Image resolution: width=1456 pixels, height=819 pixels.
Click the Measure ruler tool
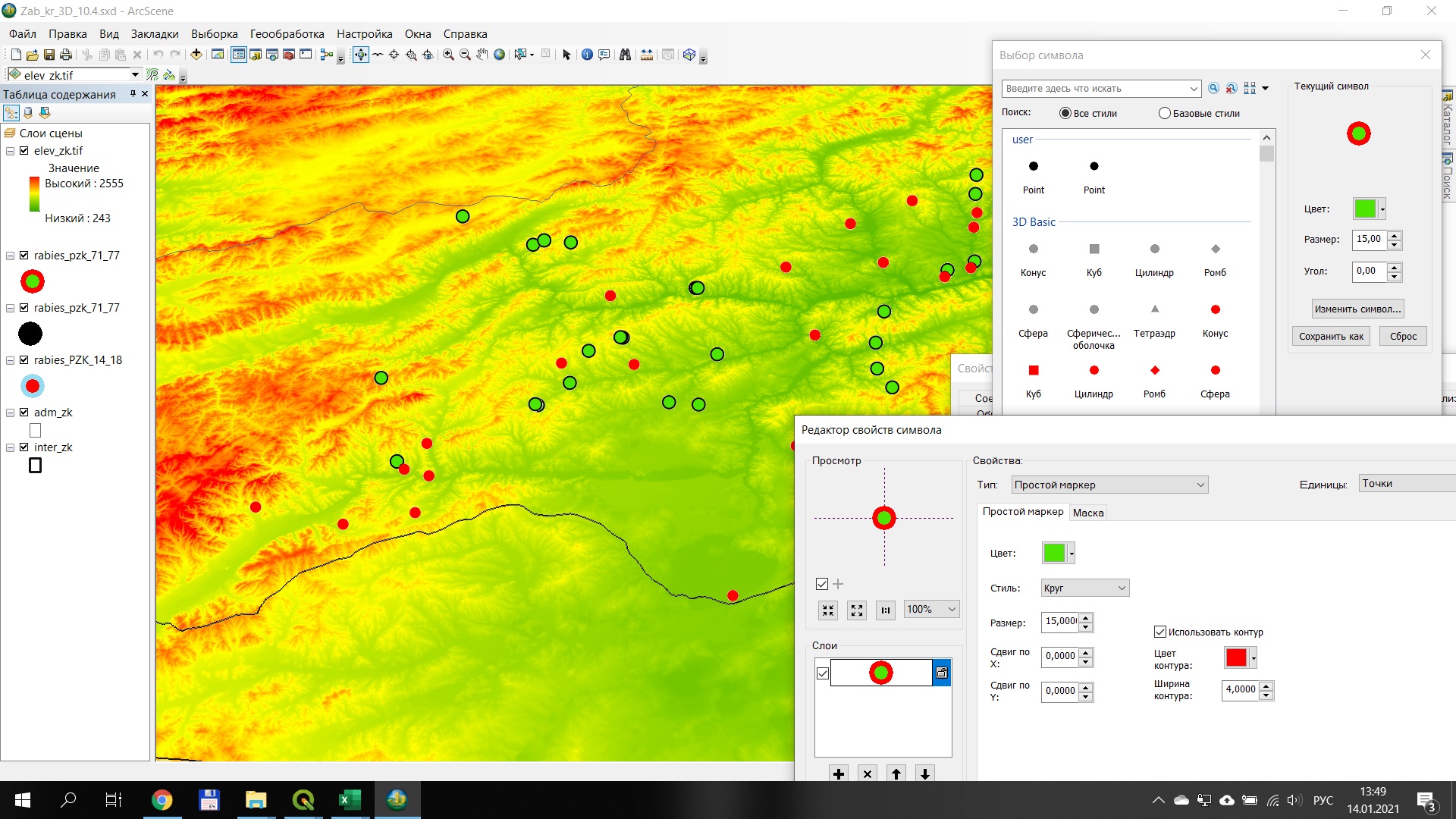pos(647,55)
